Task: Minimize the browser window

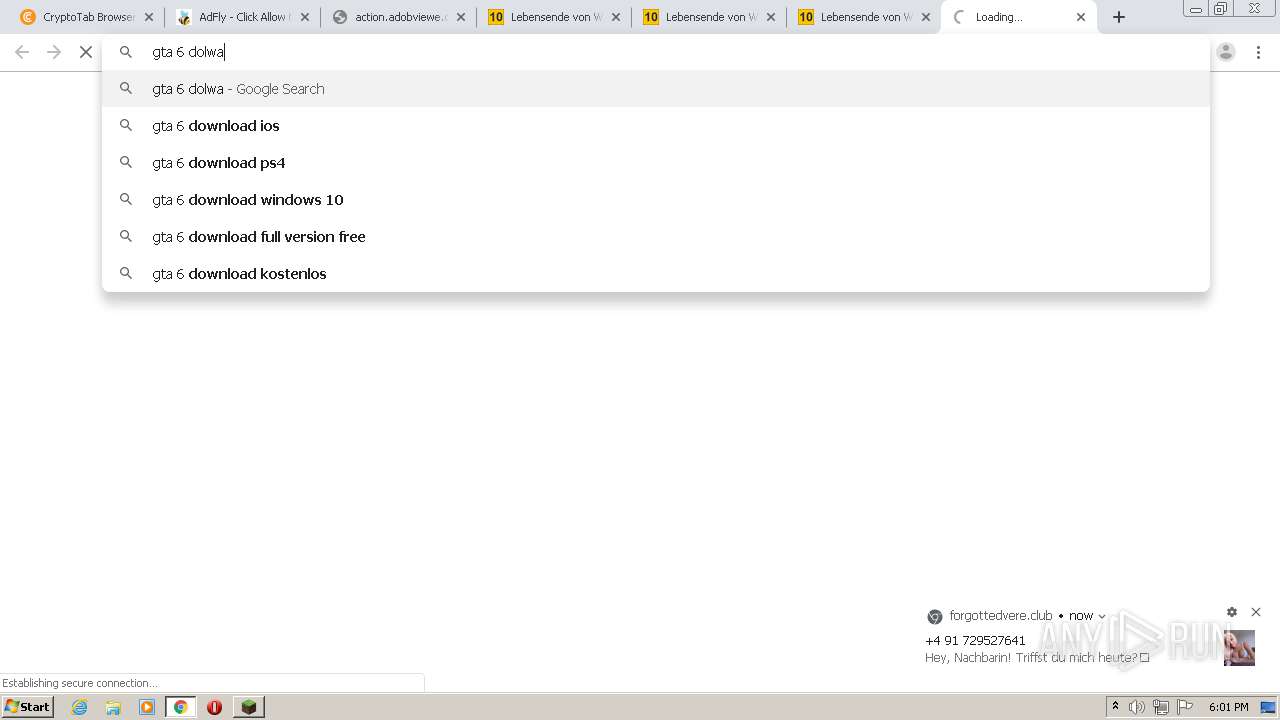Action: (x=1196, y=9)
